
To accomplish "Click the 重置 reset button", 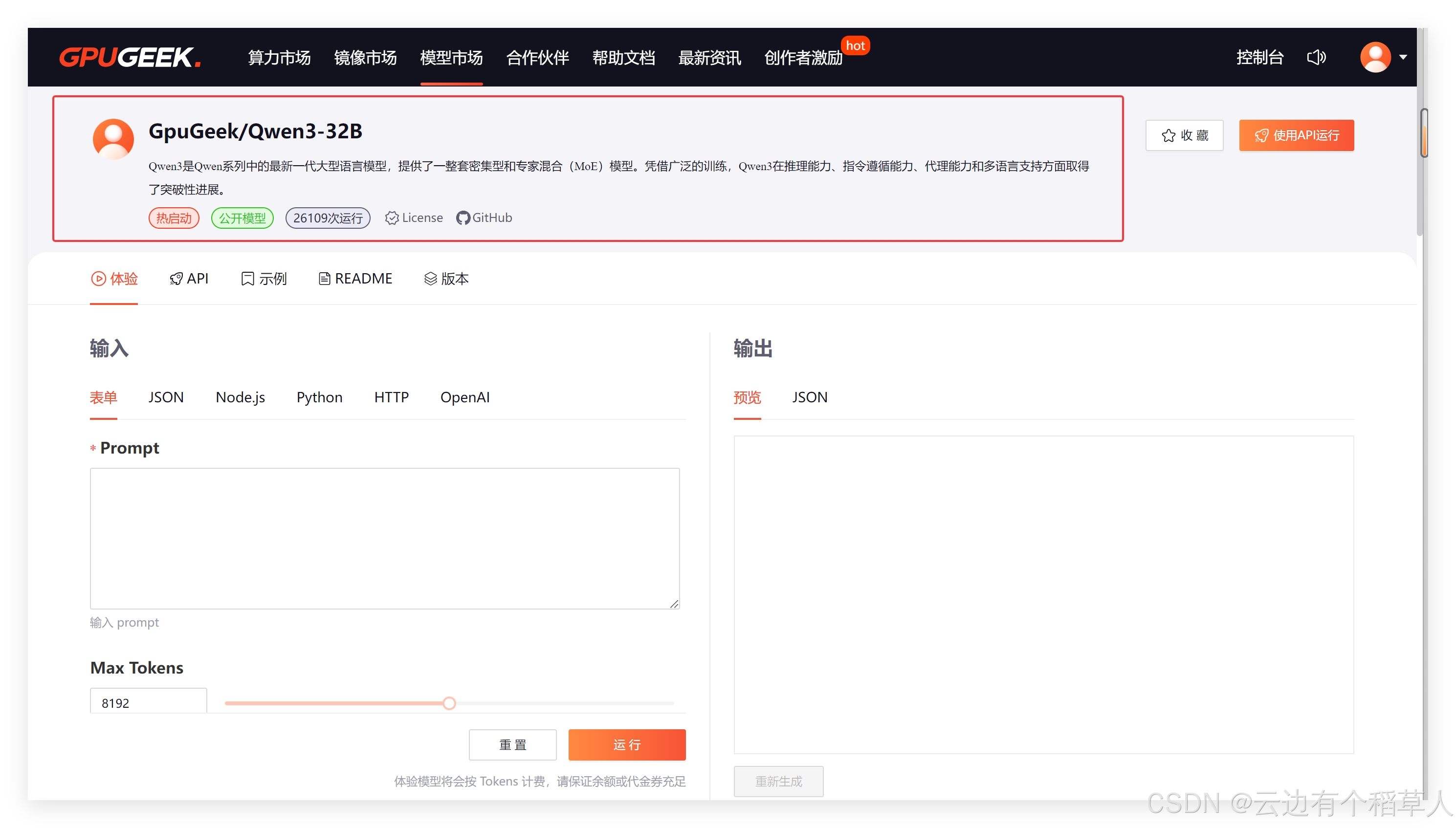I will 512,744.
